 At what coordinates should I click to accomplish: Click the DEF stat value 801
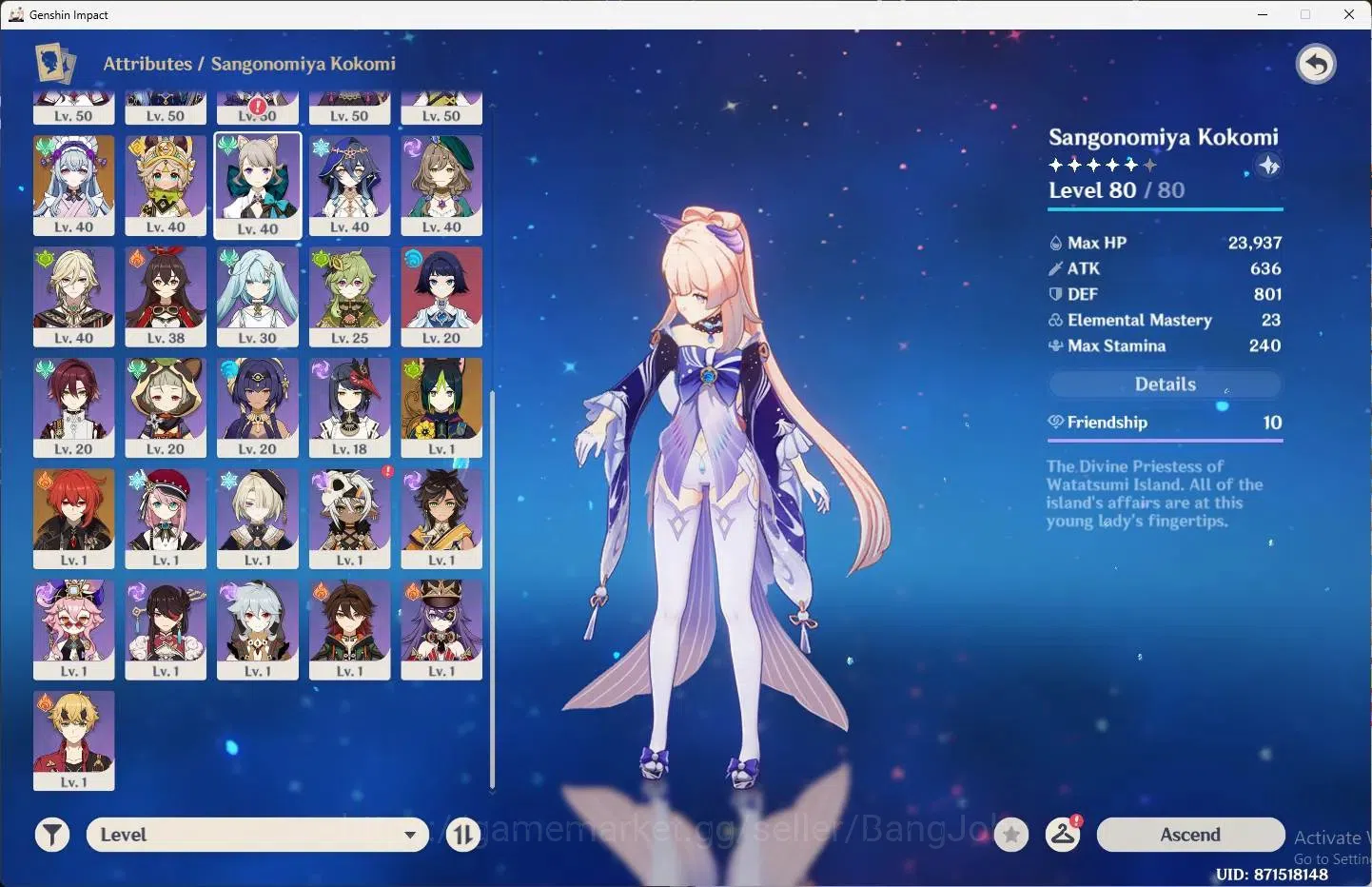coord(1267,294)
